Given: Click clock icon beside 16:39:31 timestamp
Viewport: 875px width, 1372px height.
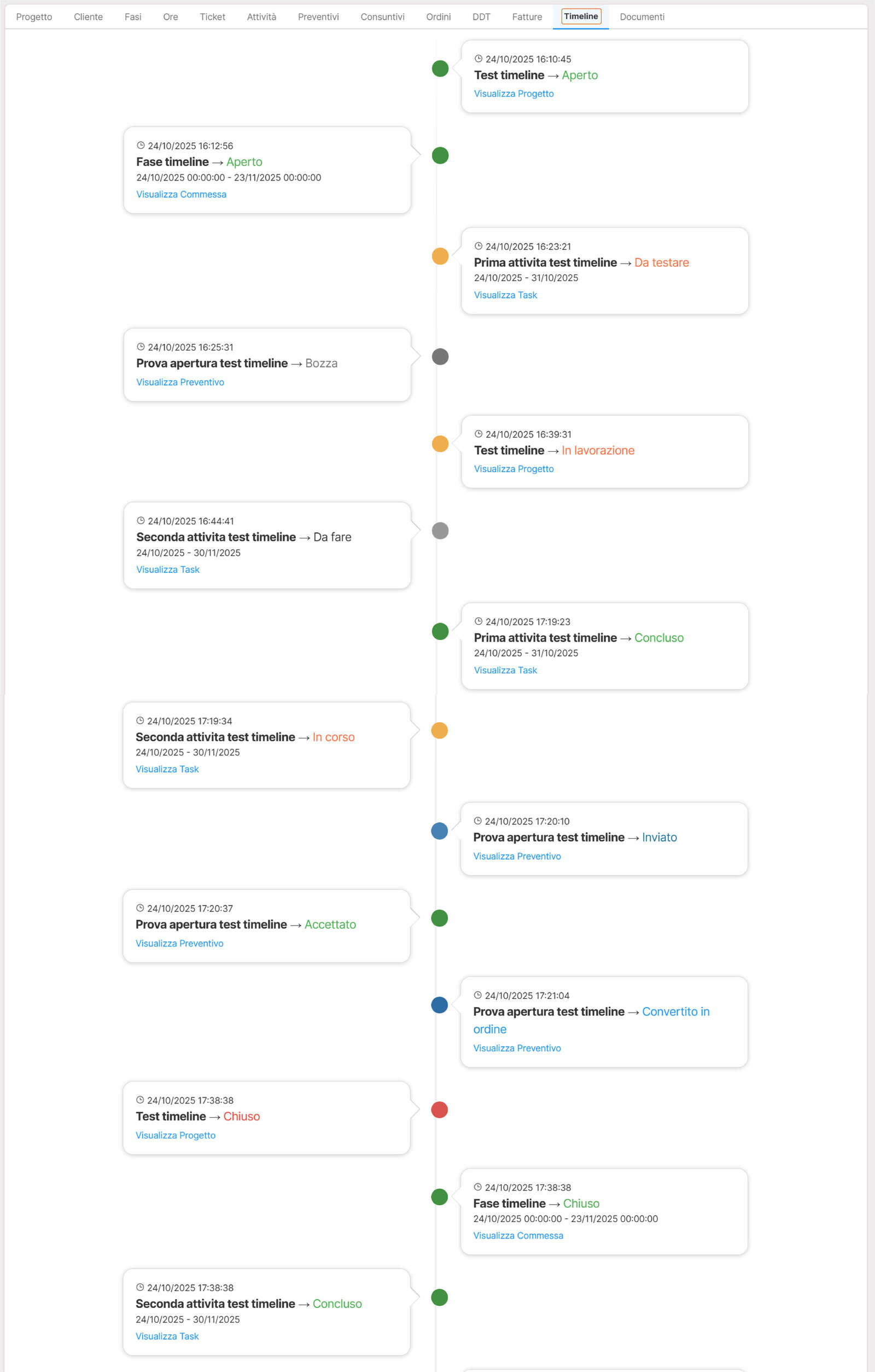Looking at the screenshot, I should coord(479,434).
